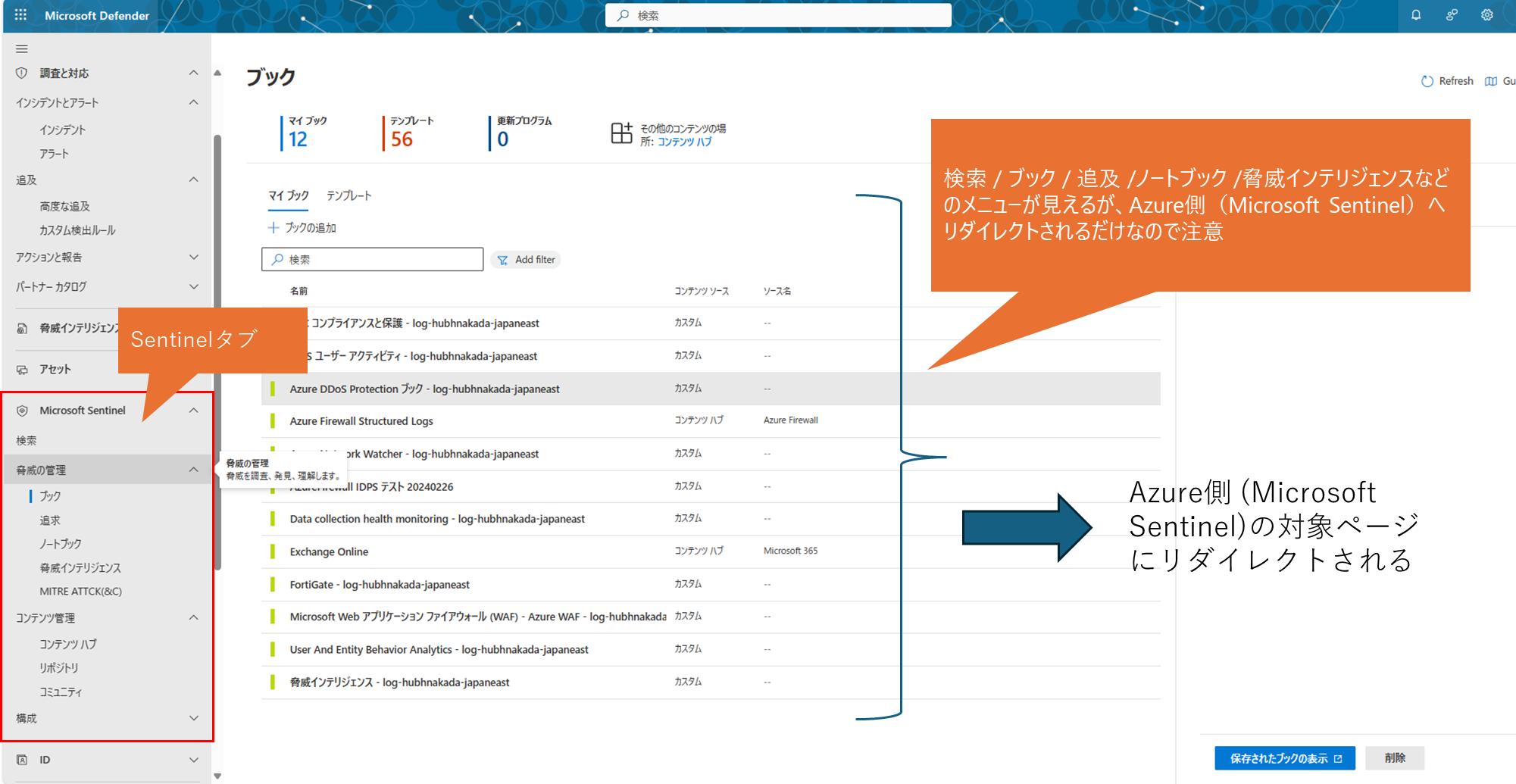Click the sidebar scroll down arrow
This screenshot has height=784, width=1516.
[x=217, y=776]
